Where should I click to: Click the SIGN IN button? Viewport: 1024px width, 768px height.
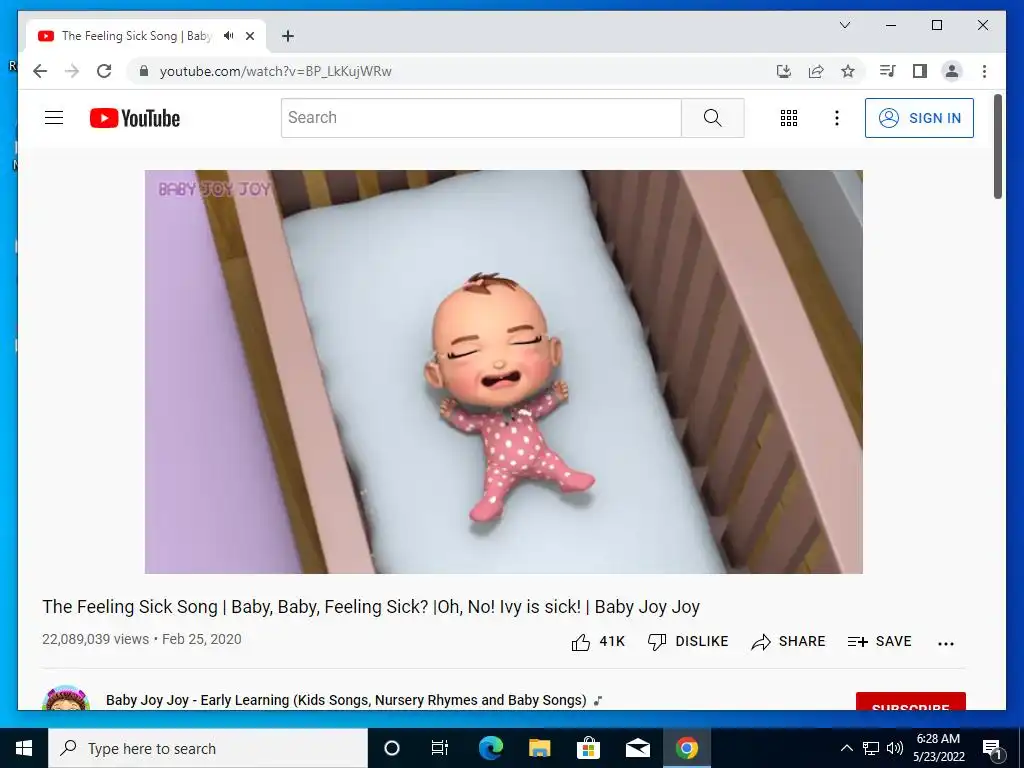coord(919,118)
